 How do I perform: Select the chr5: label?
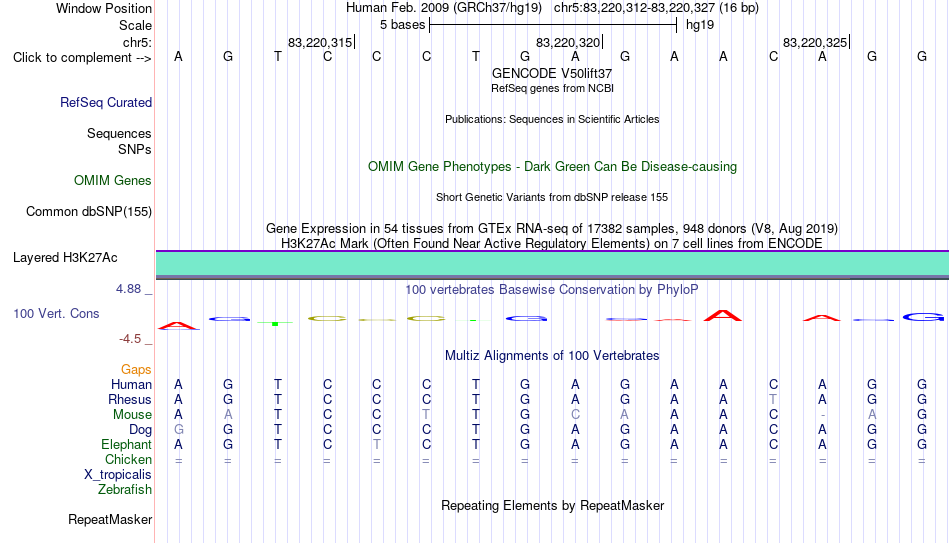click(x=137, y=42)
